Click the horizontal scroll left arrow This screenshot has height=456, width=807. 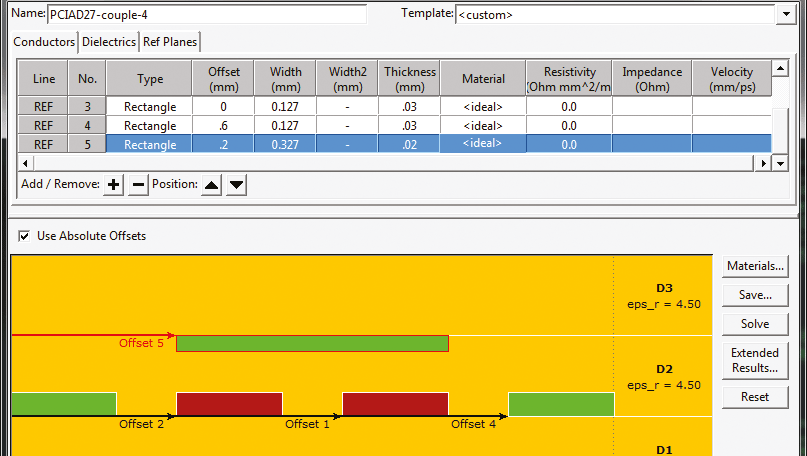25,164
